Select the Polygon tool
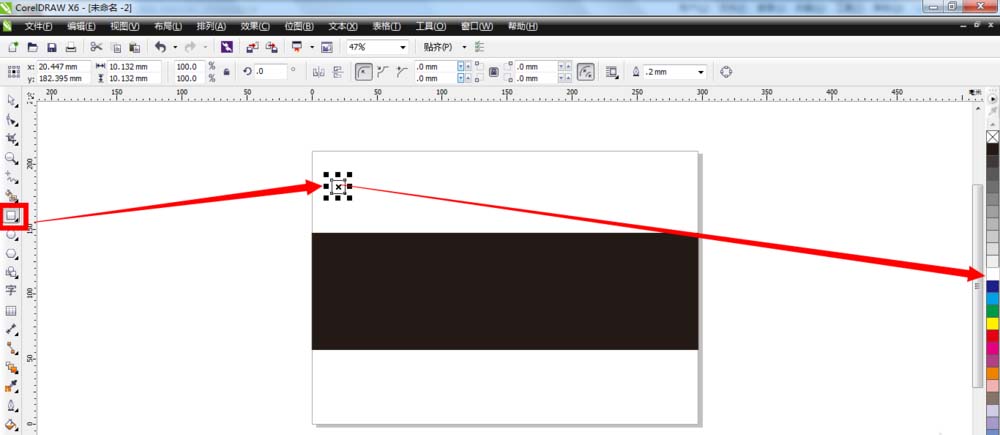This screenshot has height=435, width=1000. (11, 253)
